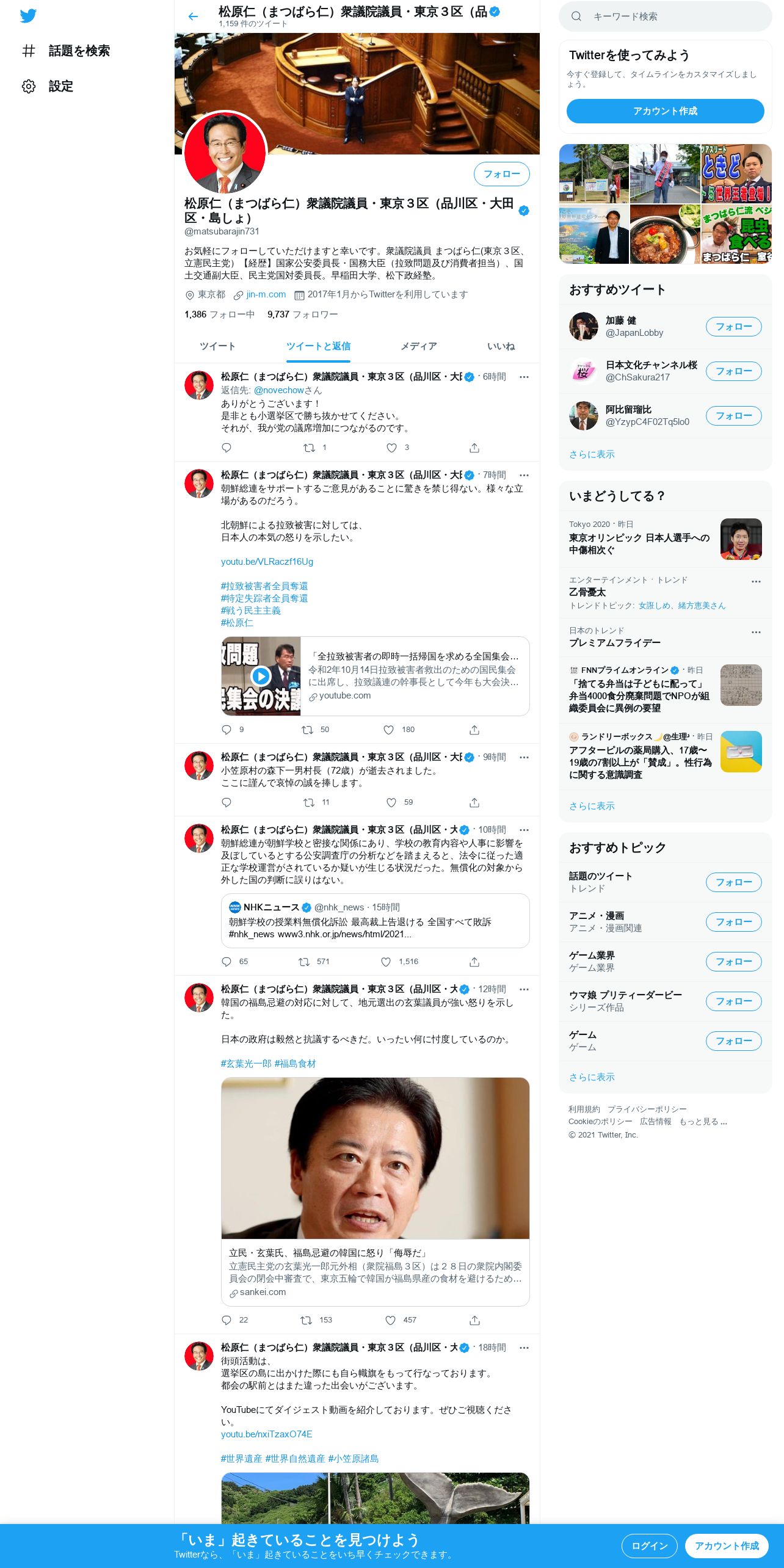784x1568 pixels.
Task: Share the ありがとうございます tweet
Action: (x=474, y=448)
